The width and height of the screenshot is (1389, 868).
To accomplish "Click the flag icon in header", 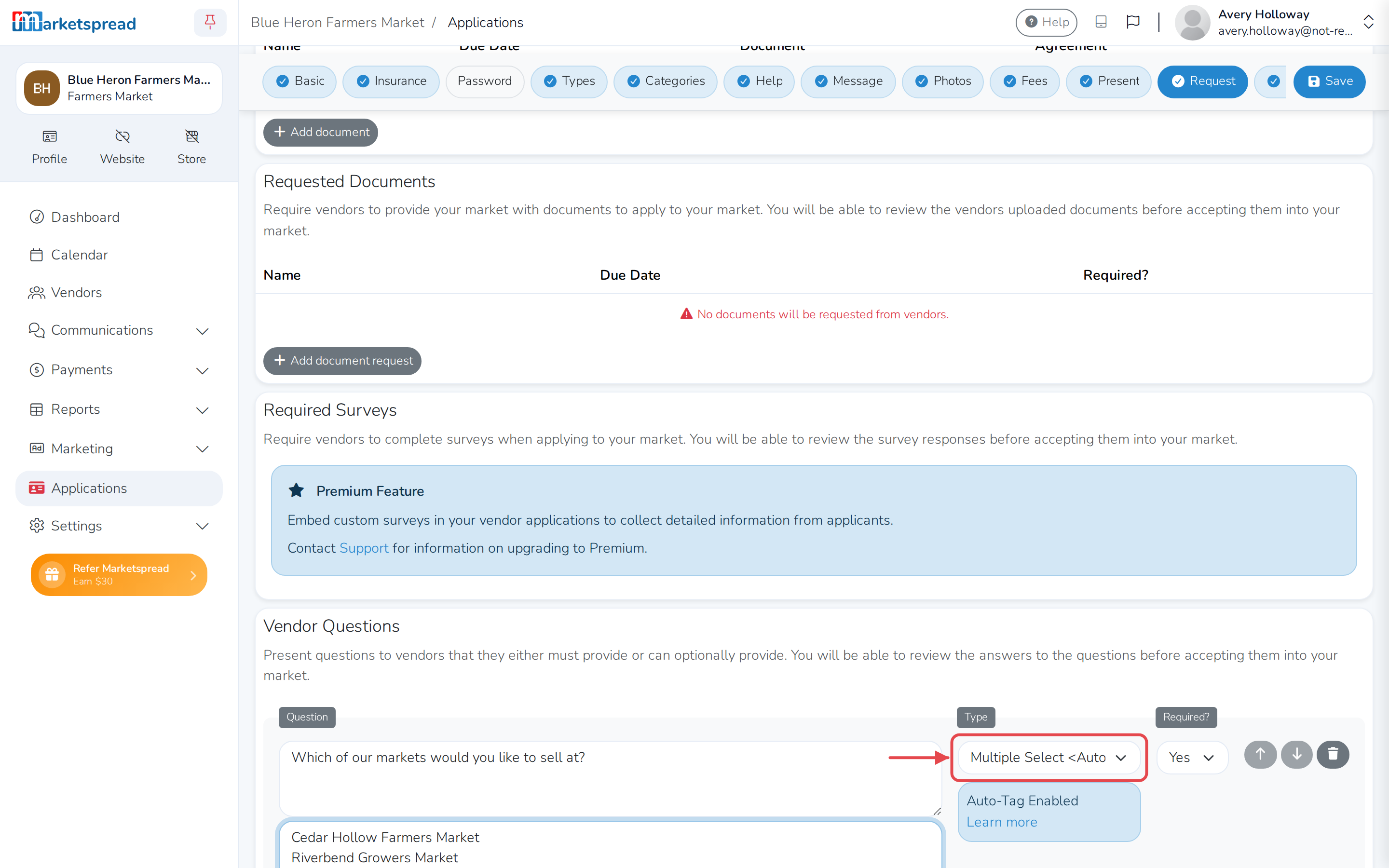I will 1133,22.
